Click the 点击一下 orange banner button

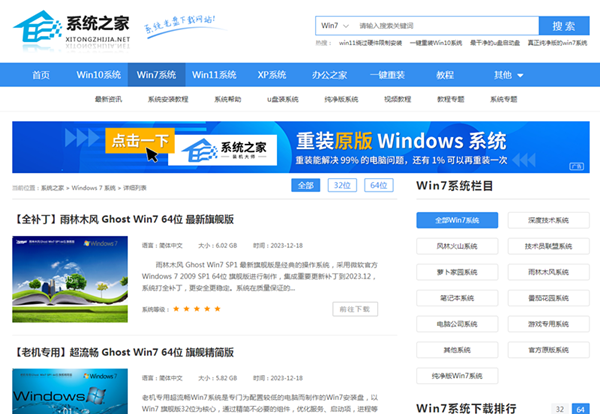140,141
